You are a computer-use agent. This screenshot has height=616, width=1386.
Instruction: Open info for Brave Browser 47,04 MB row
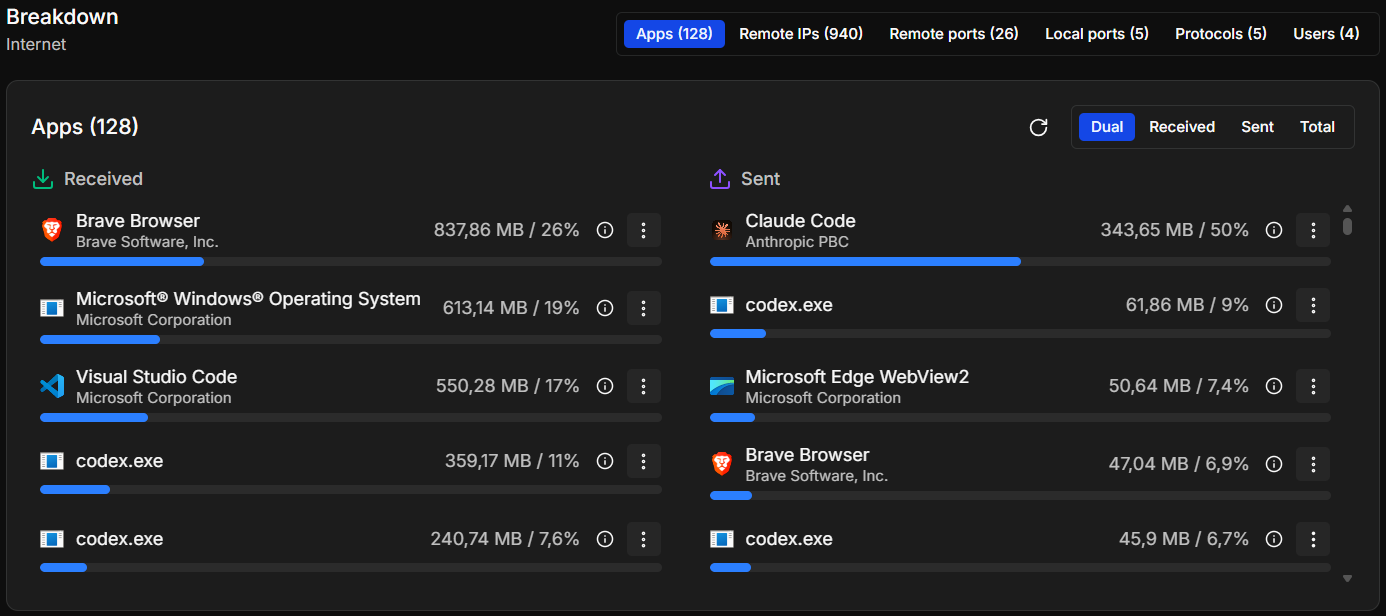(x=1274, y=464)
